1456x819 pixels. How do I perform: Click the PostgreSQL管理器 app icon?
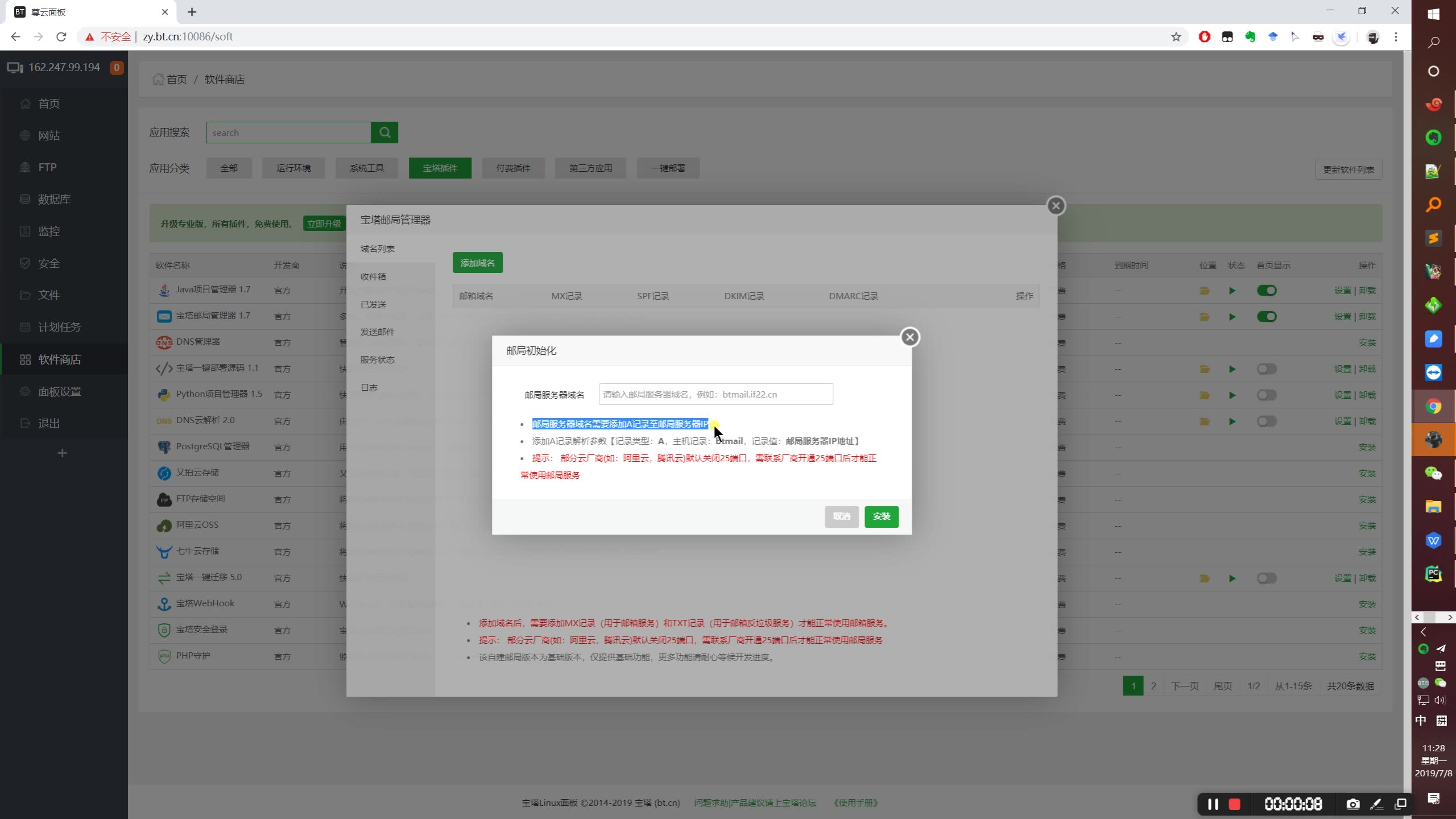pyautogui.click(x=164, y=447)
